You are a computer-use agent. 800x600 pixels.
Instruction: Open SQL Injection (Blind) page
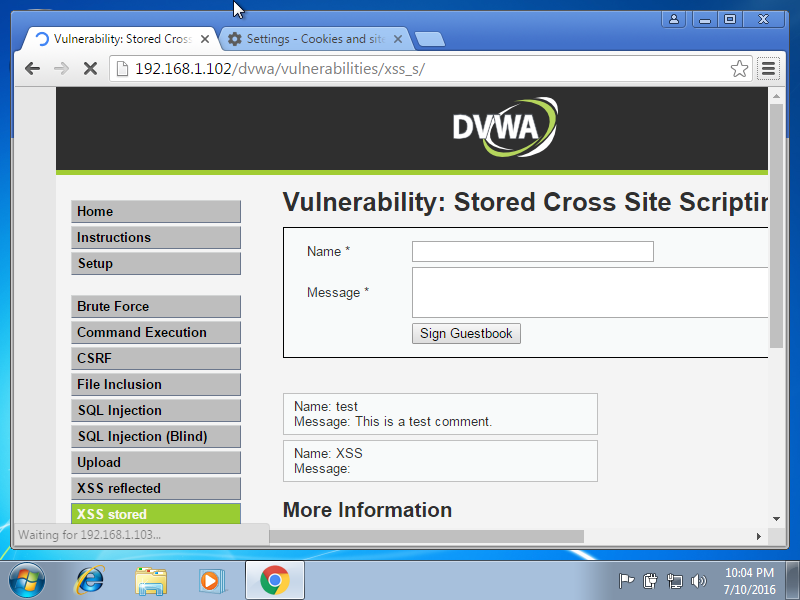point(156,436)
